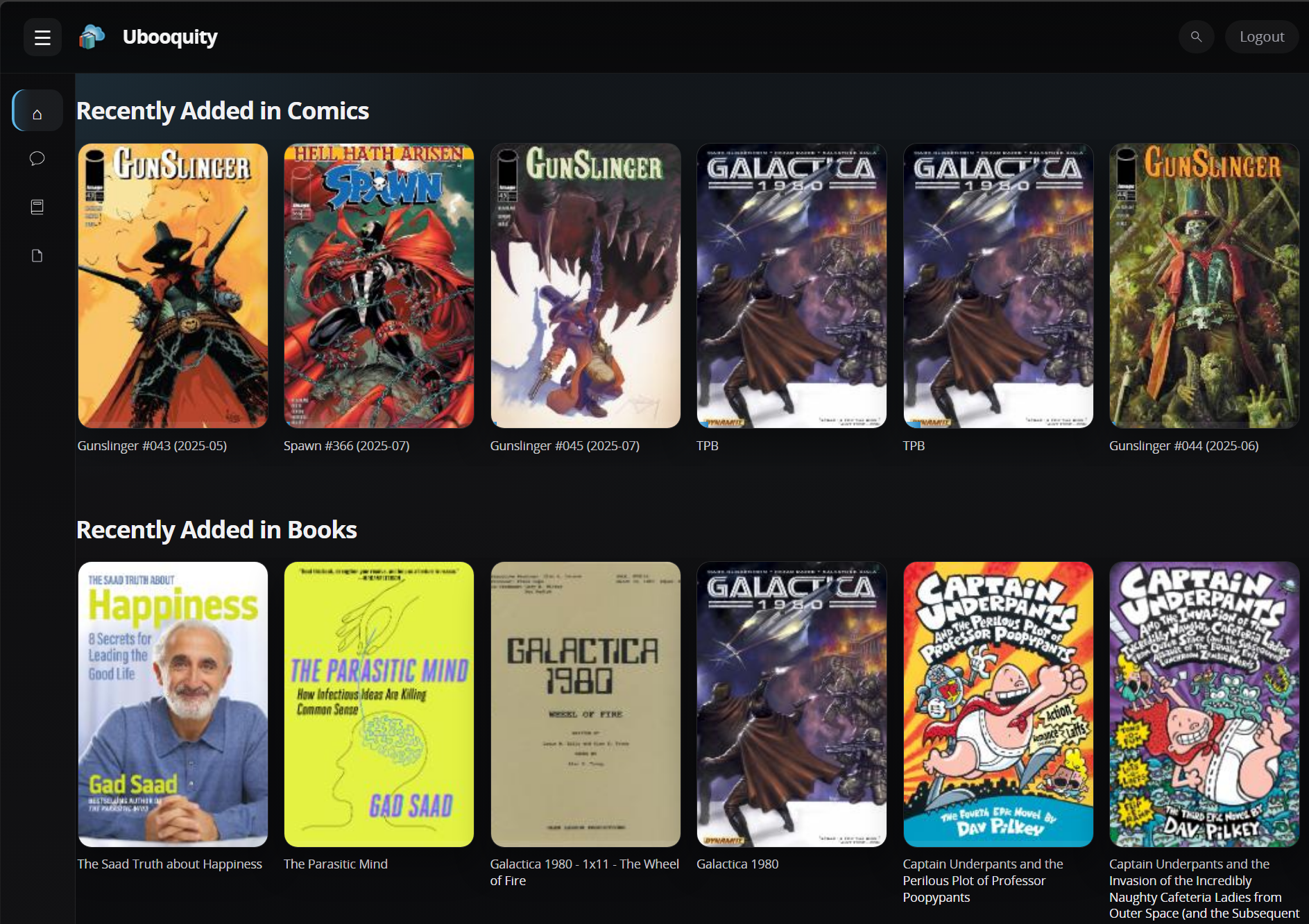
Task: Open The Saad Truth about Happiness cover
Action: coord(173,704)
